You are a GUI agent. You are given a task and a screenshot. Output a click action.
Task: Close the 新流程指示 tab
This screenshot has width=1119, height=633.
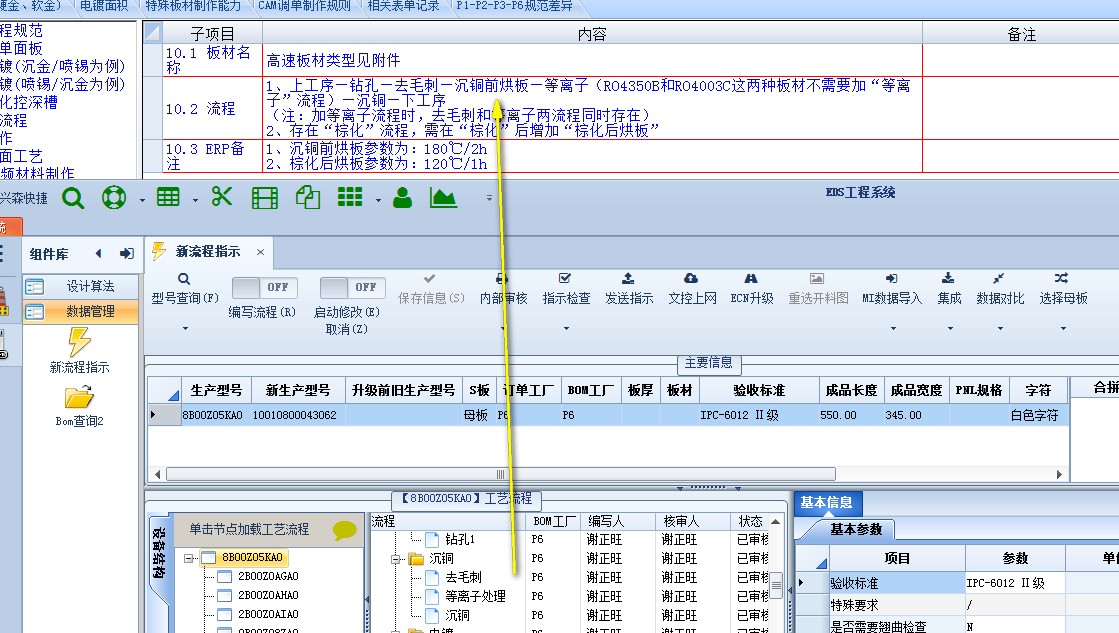[260, 252]
